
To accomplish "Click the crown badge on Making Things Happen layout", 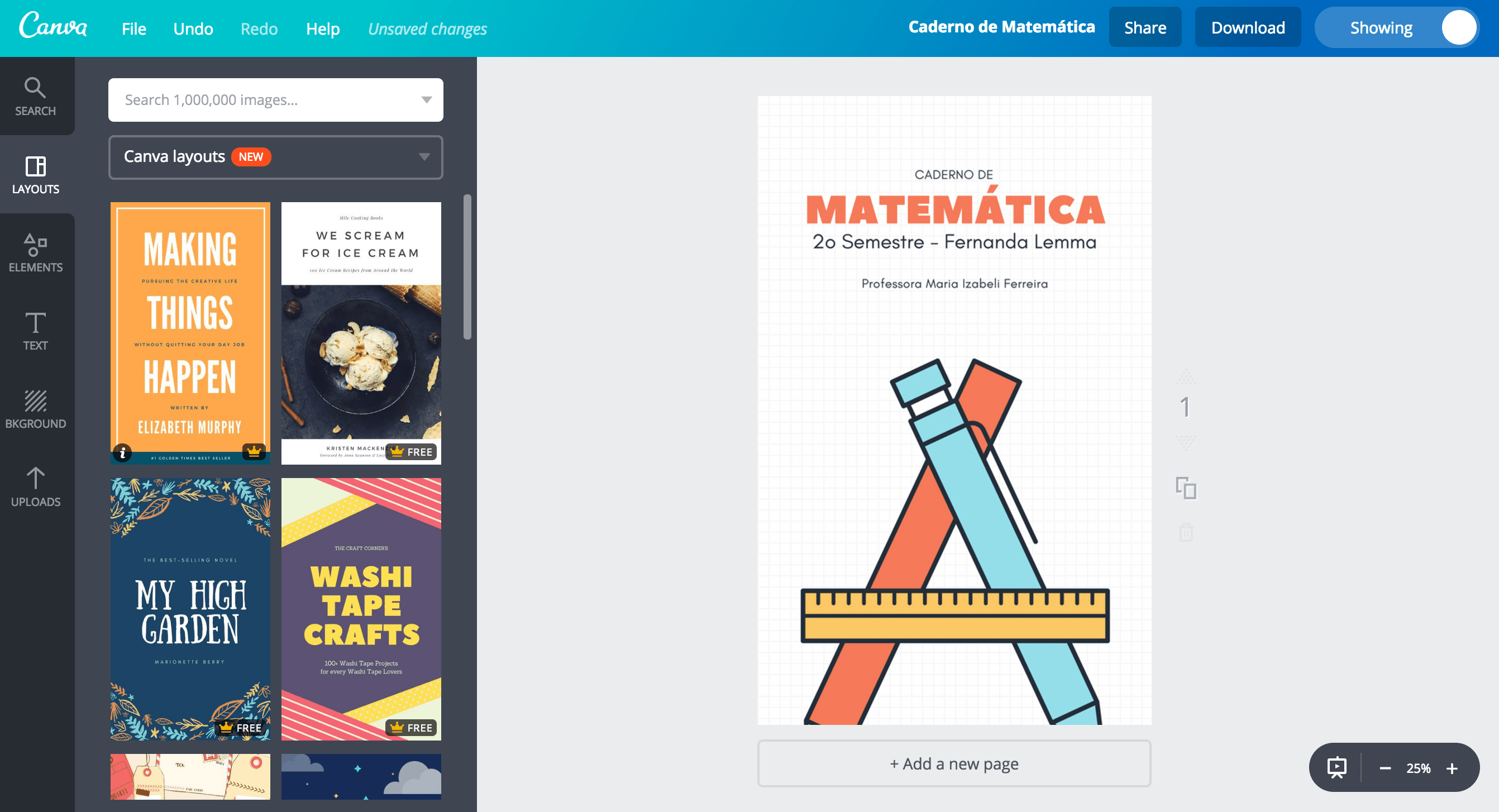I will [254, 451].
